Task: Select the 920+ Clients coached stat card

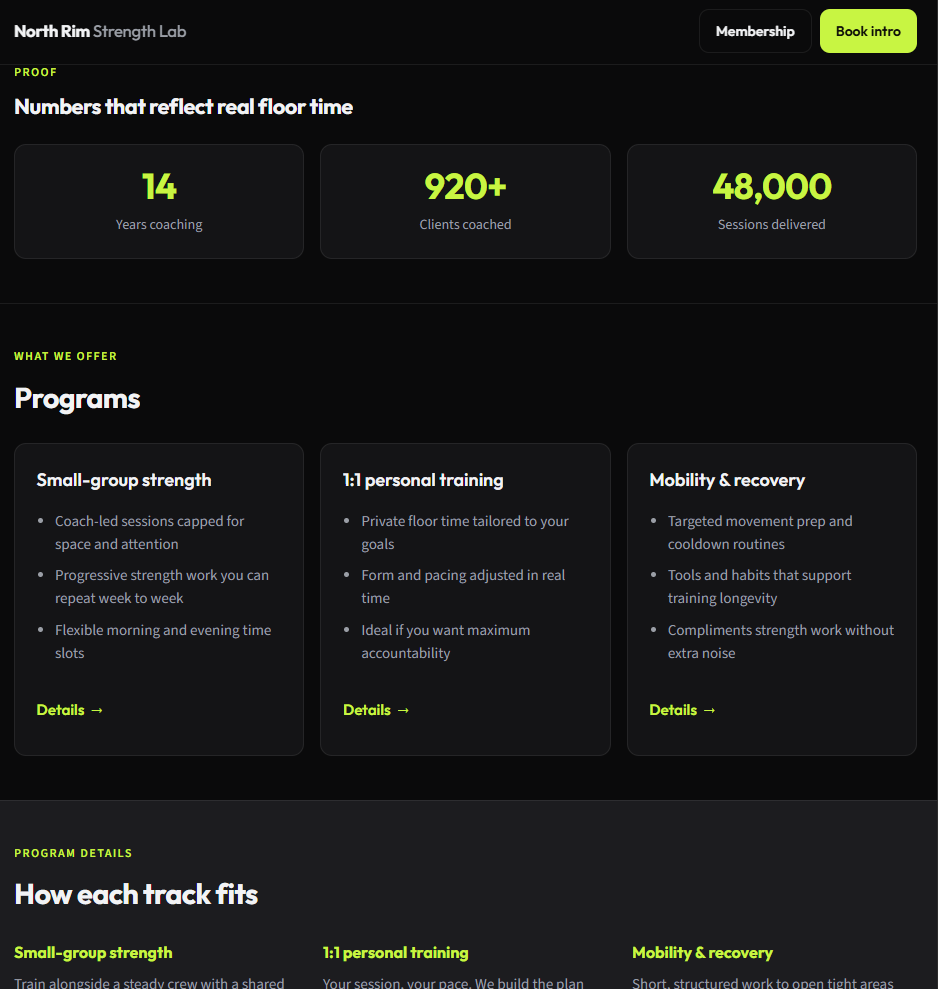Action: pyautogui.click(x=465, y=201)
